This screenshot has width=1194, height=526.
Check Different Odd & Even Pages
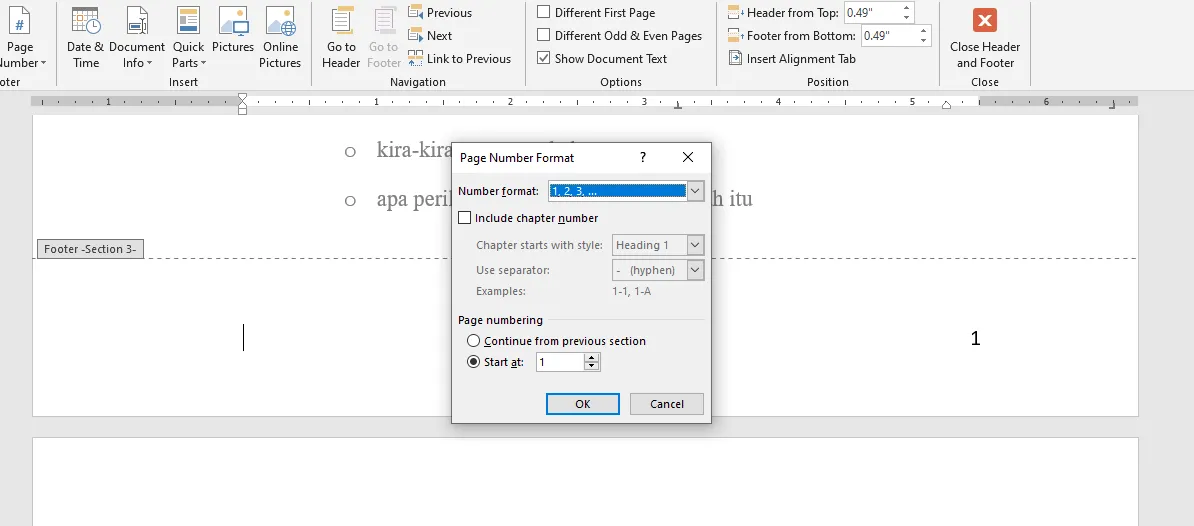(544, 36)
